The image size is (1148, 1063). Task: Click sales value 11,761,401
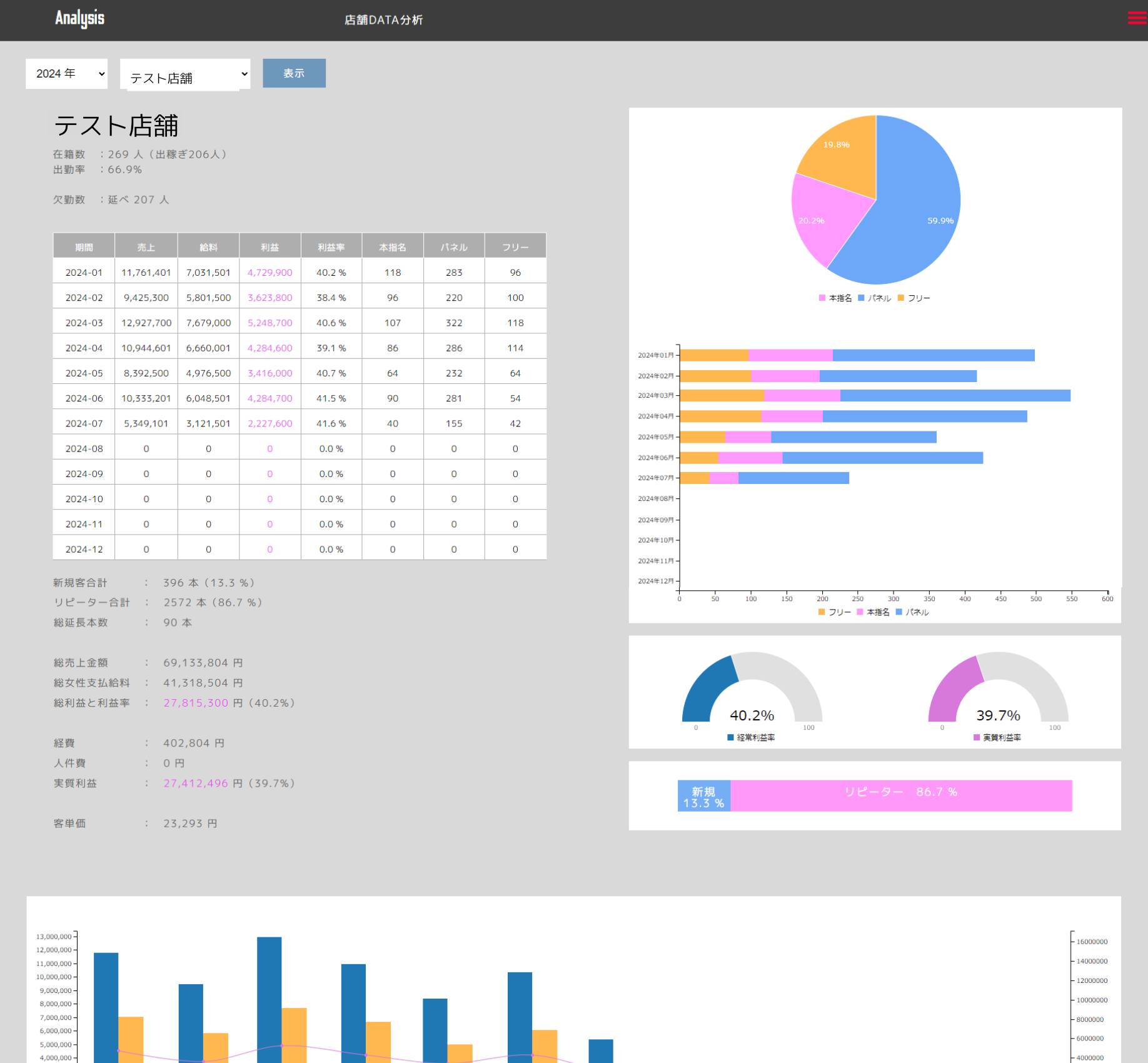pyautogui.click(x=146, y=273)
